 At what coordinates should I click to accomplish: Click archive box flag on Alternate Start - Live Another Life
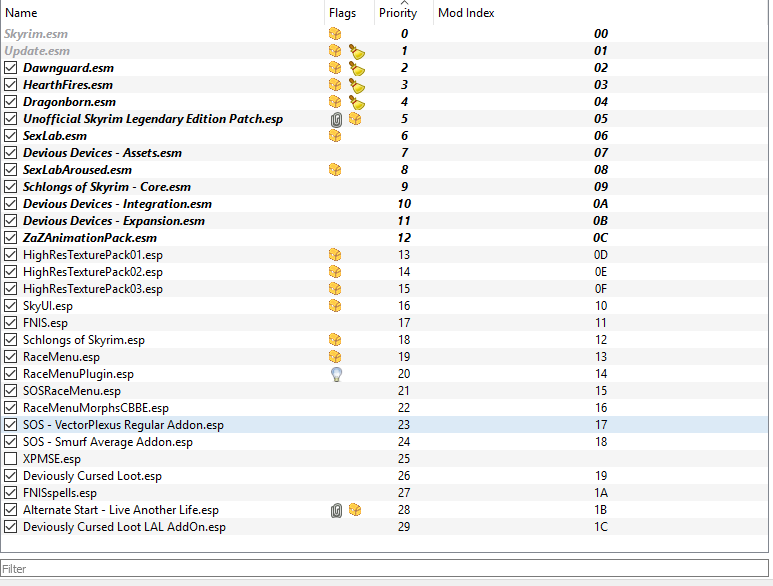(355, 510)
